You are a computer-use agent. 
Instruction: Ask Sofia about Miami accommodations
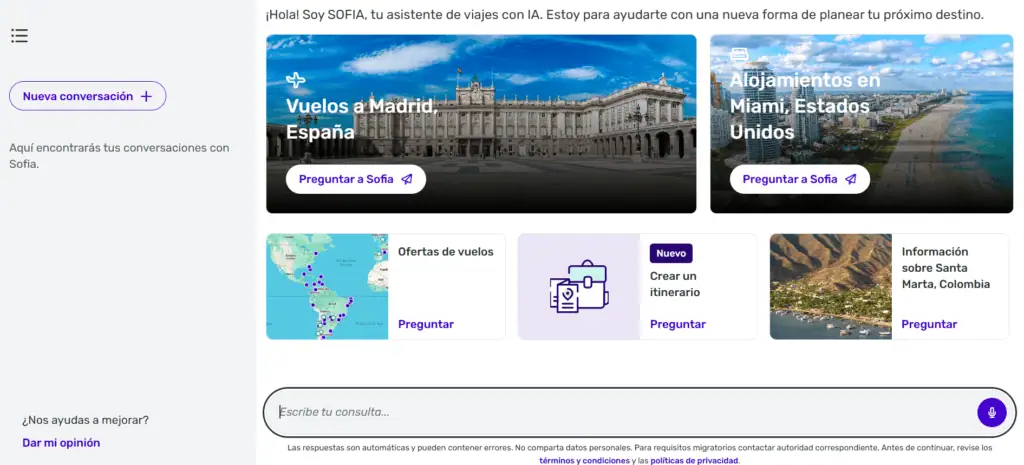(x=799, y=179)
